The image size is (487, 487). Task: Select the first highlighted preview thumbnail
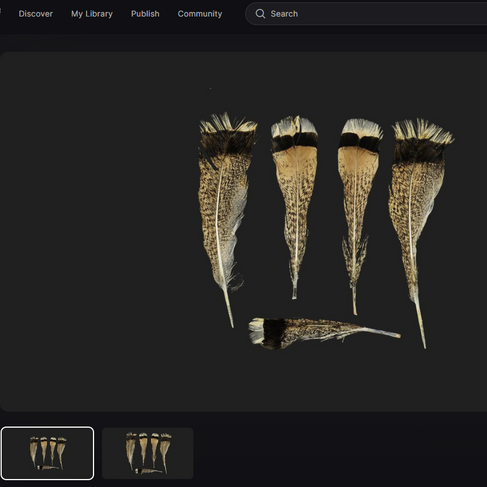tap(48, 453)
